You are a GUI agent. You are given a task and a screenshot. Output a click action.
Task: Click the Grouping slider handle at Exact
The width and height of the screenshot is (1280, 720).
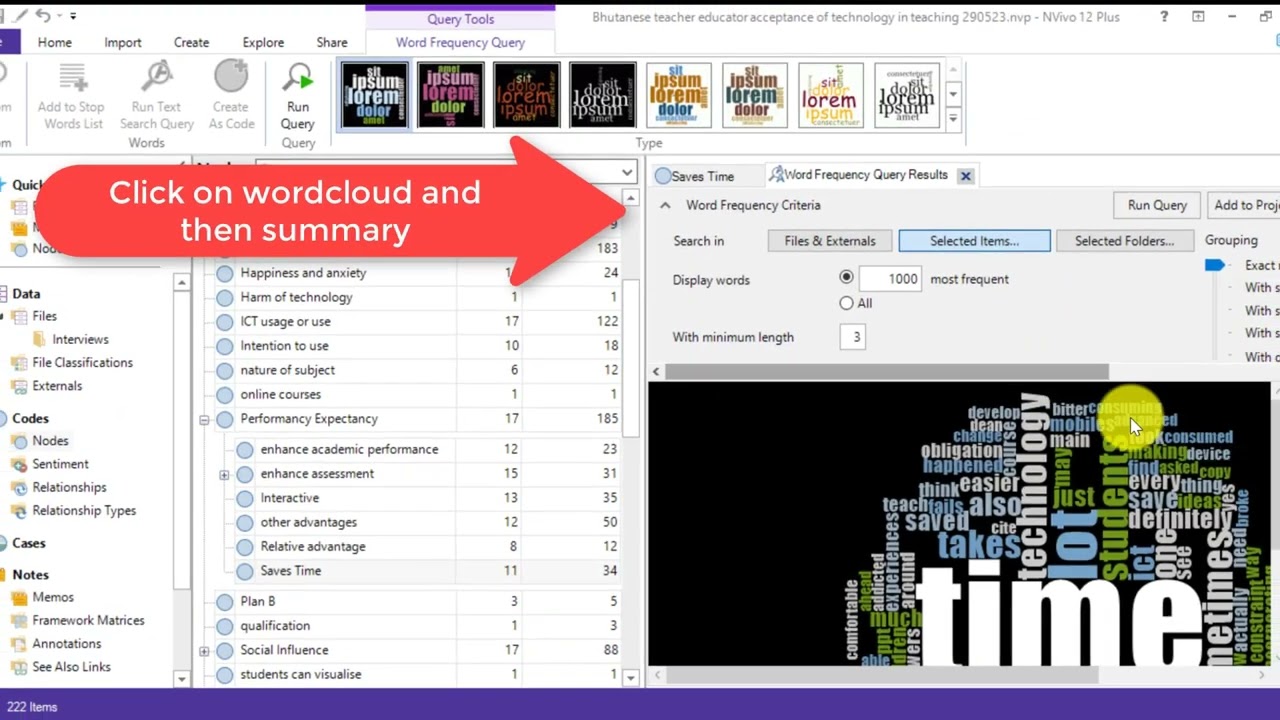pos(1214,265)
